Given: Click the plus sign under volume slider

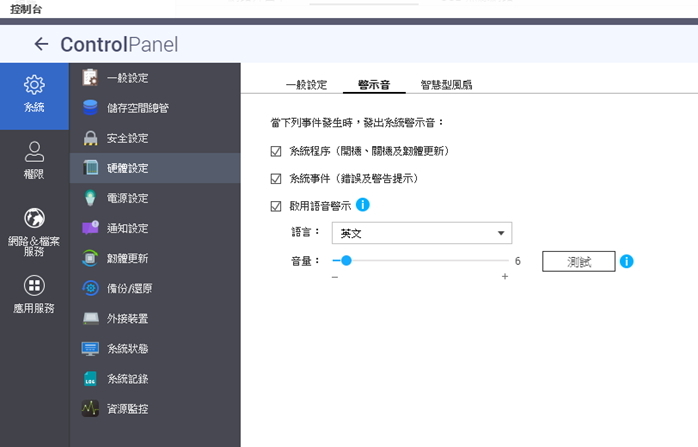Looking at the screenshot, I should click(505, 276).
